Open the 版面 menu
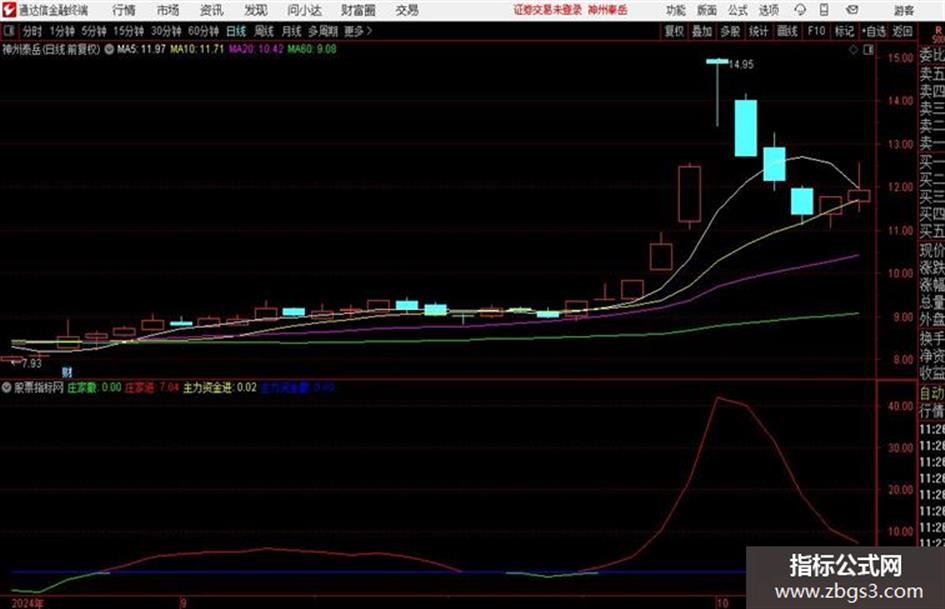945x609 pixels. click(707, 10)
